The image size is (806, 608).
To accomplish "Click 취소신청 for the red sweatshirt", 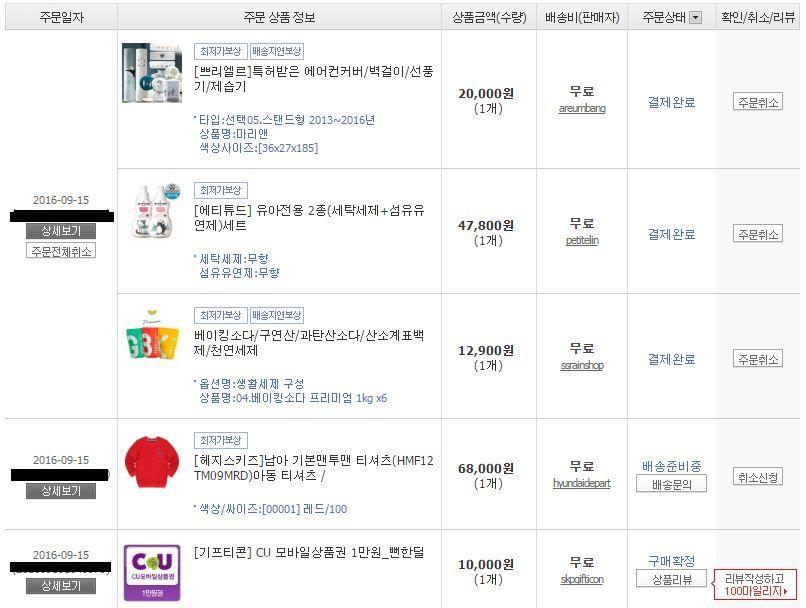I will 758,477.
